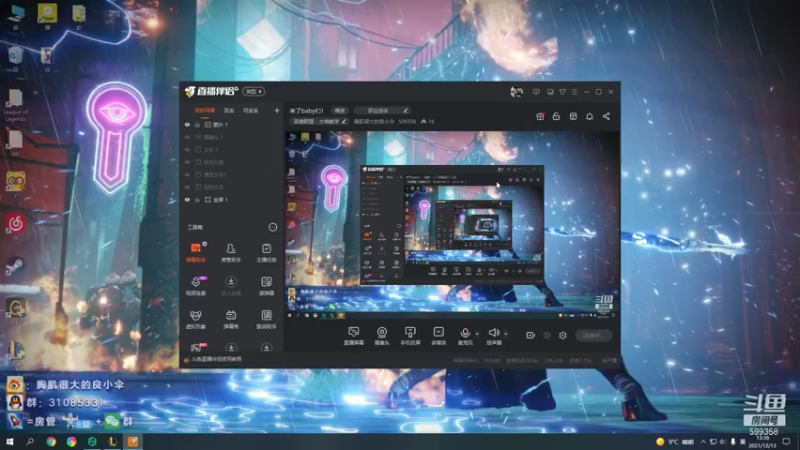Open the Windows notification center

[x=786, y=441]
